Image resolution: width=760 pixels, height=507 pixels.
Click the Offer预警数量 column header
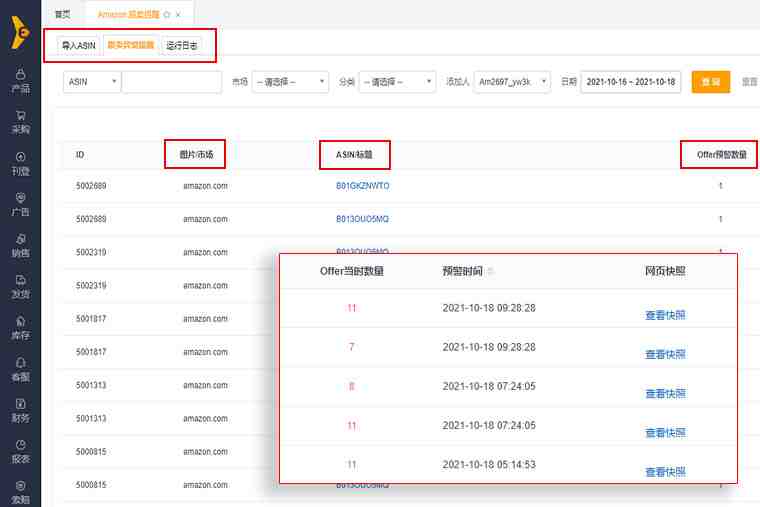tap(721, 155)
